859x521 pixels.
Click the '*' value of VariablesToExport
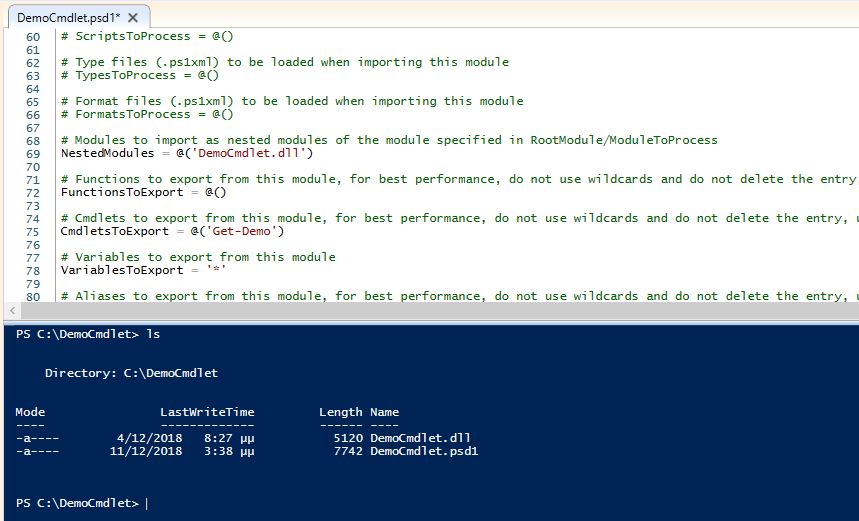(x=216, y=270)
